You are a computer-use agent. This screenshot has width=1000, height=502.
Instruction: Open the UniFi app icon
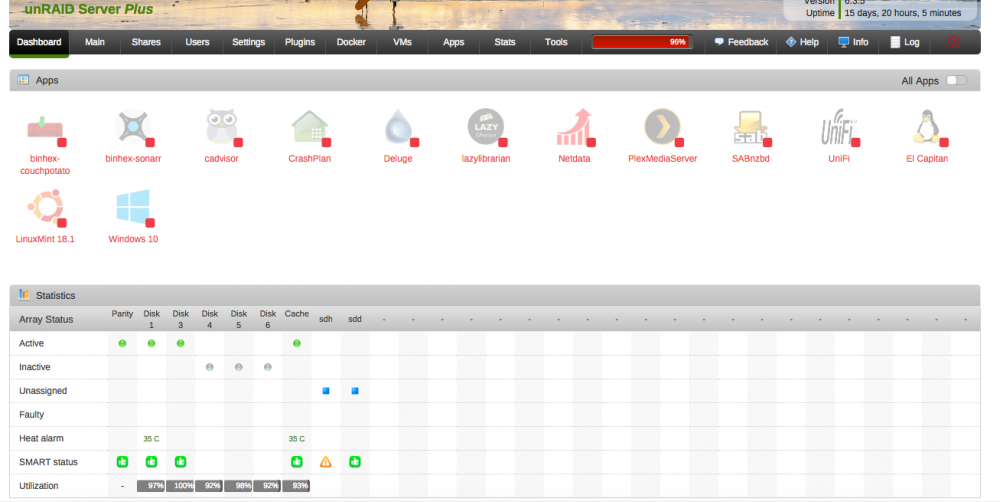coord(839,127)
